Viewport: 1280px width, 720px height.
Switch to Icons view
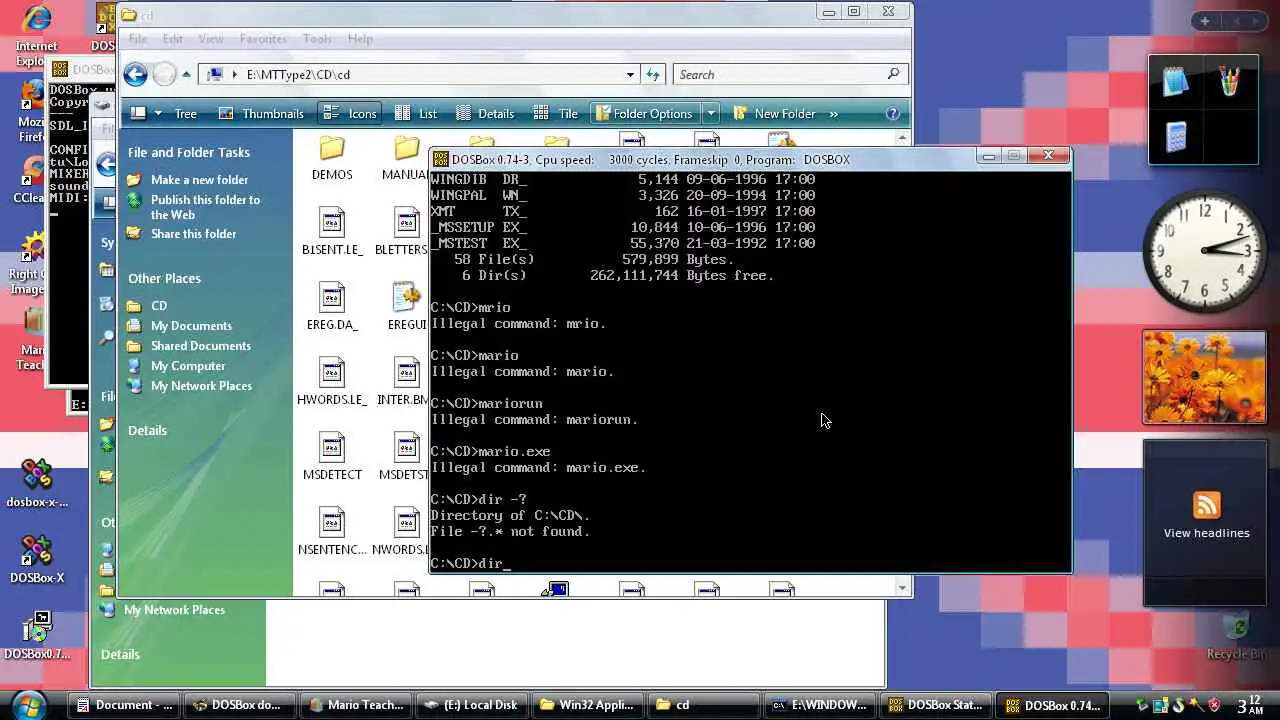click(x=350, y=113)
